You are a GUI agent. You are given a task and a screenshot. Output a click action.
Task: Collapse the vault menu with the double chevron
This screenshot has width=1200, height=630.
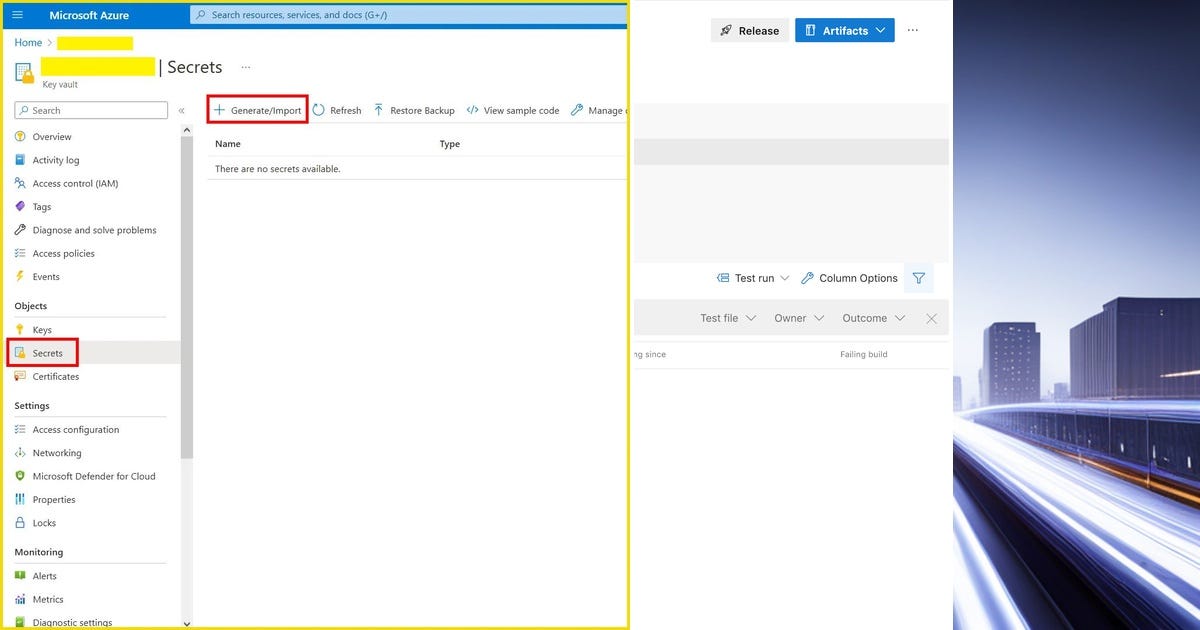(182, 110)
